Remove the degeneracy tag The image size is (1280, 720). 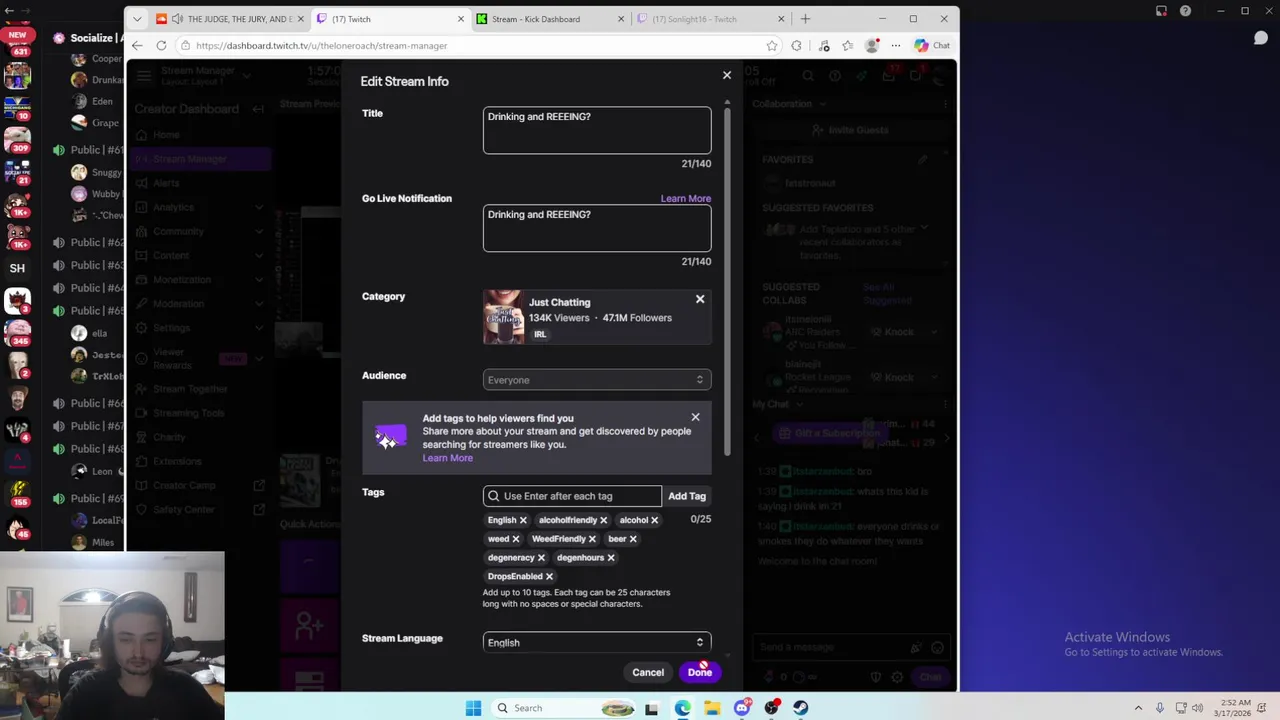pyautogui.click(x=541, y=558)
